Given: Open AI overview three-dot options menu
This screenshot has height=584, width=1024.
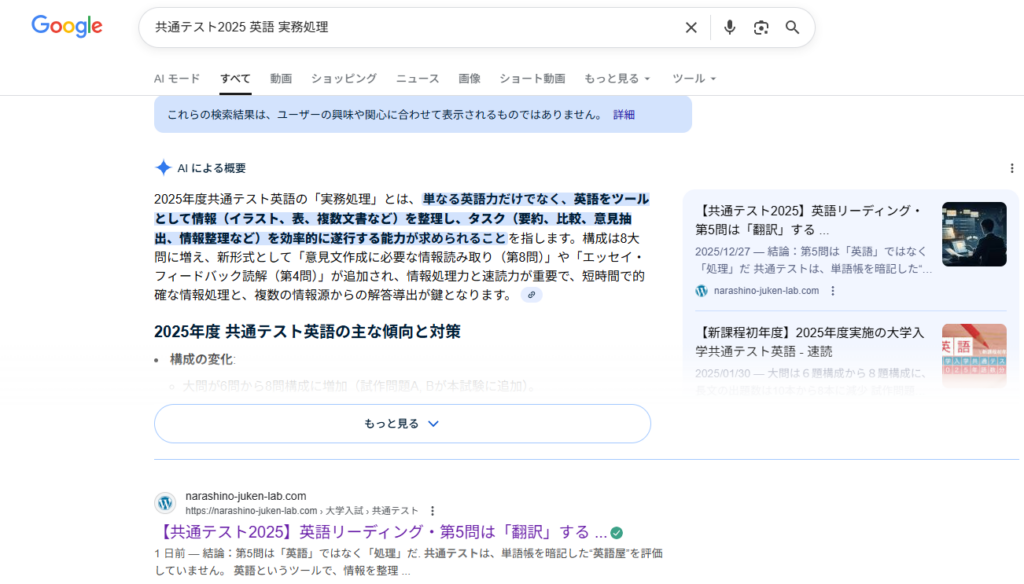Looking at the screenshot, I should 1011,168.
